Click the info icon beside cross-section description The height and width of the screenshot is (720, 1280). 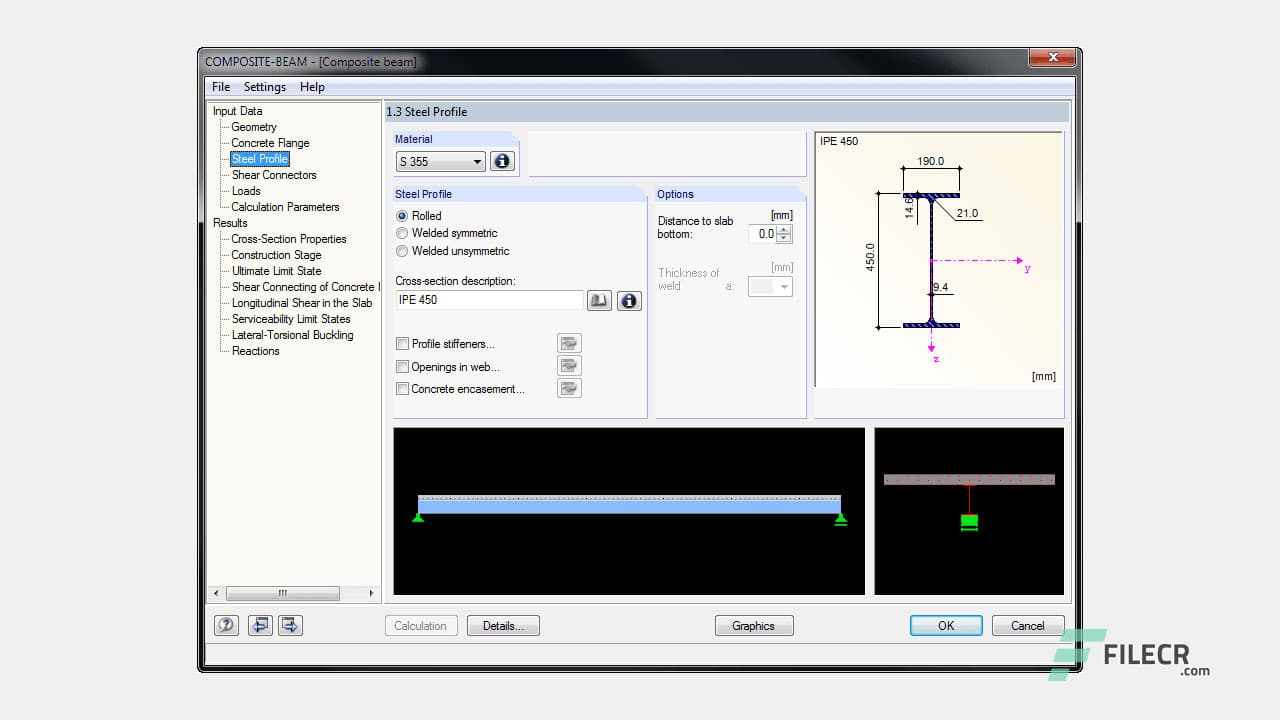point(629,300)
